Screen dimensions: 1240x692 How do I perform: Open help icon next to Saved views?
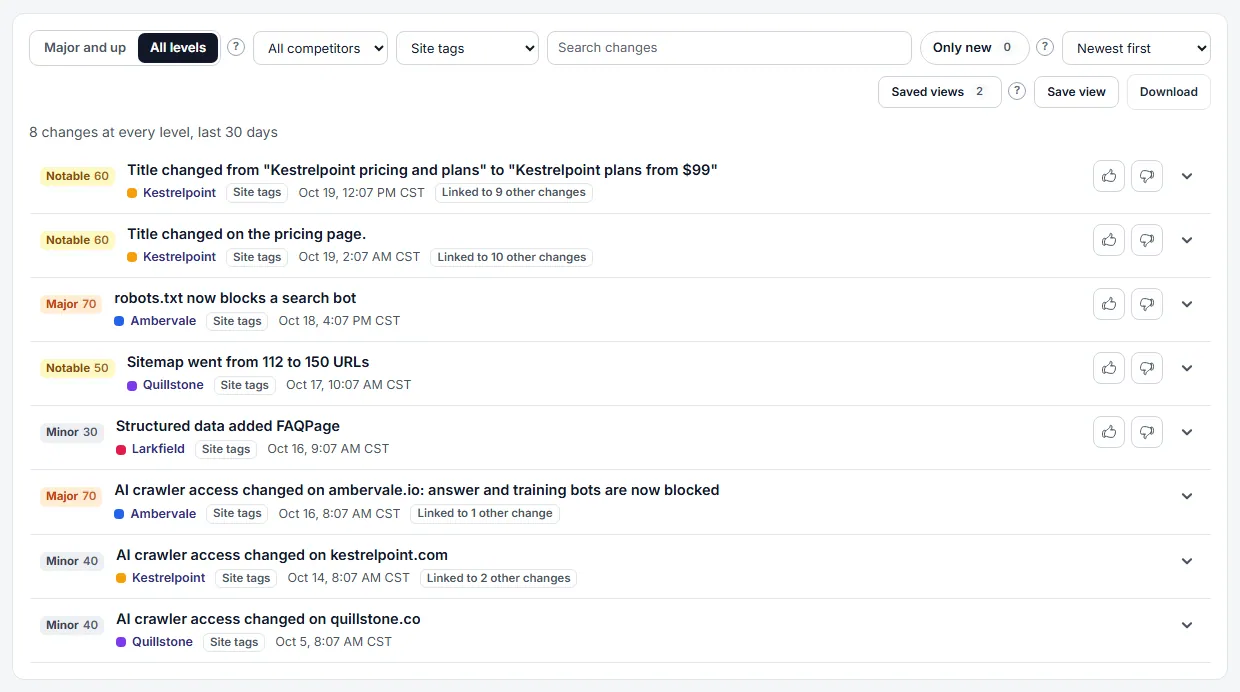1017,91
